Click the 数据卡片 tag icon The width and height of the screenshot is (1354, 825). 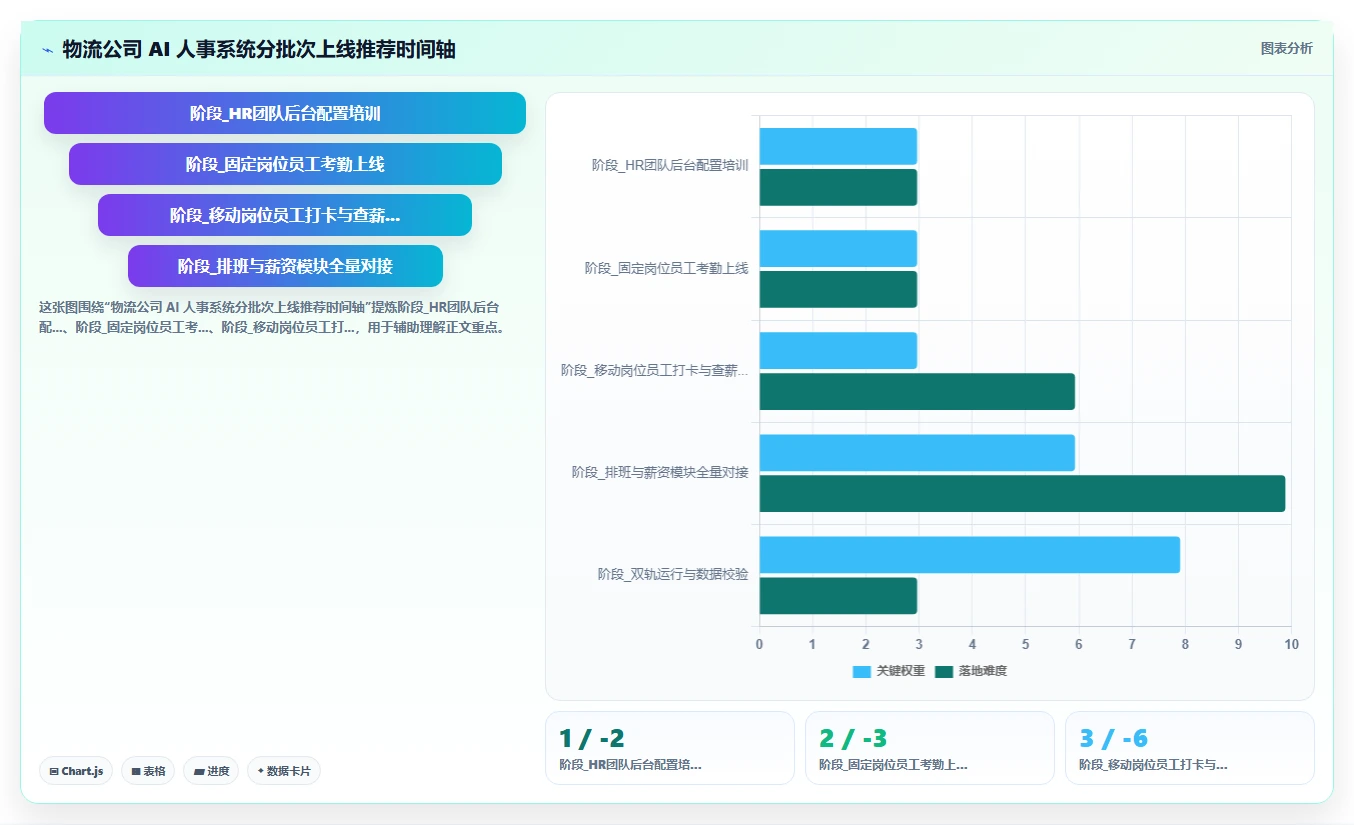point(261,771)
